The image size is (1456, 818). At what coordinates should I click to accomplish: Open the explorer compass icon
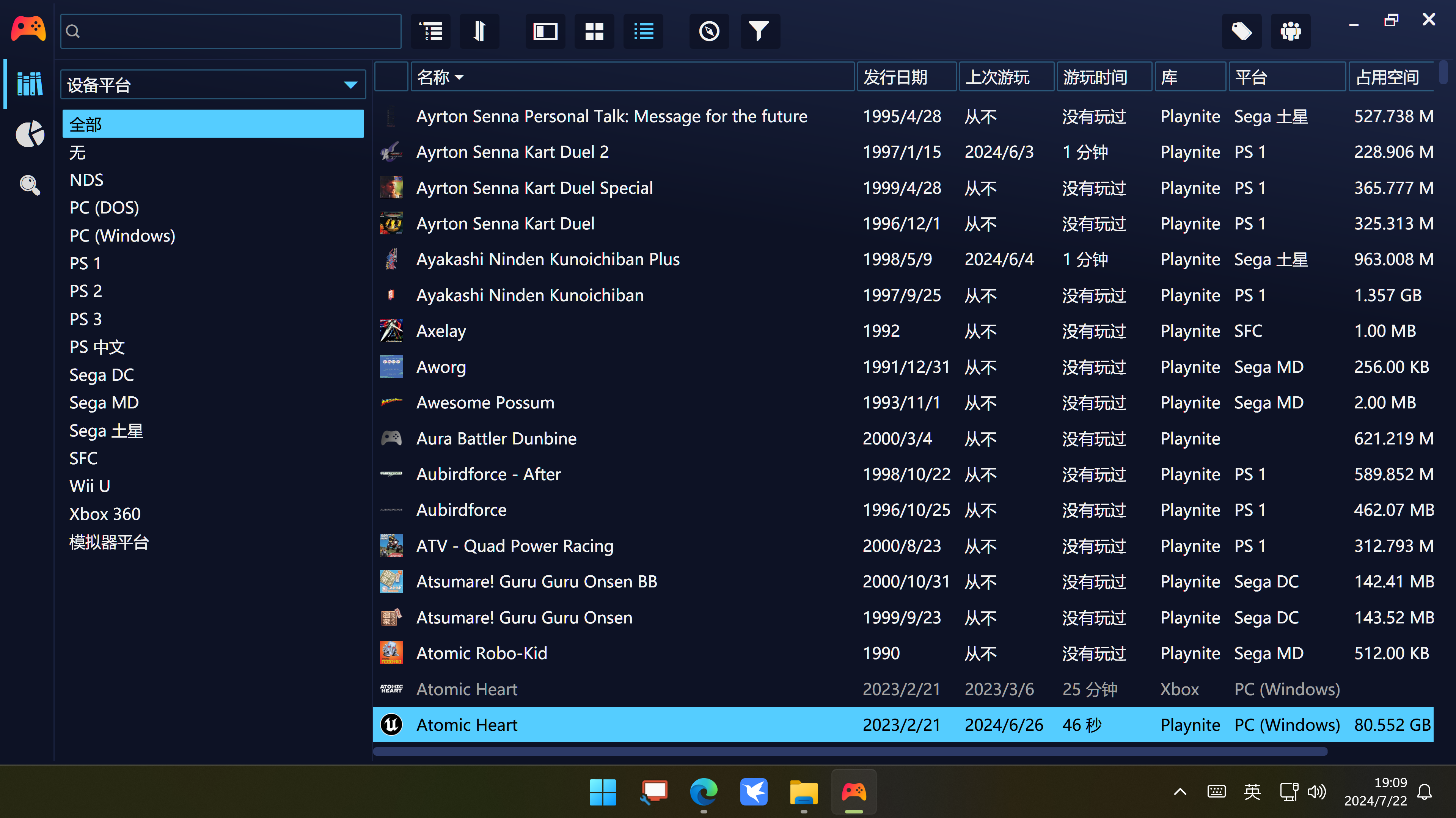pyautogui.click(x=709, y=31)
